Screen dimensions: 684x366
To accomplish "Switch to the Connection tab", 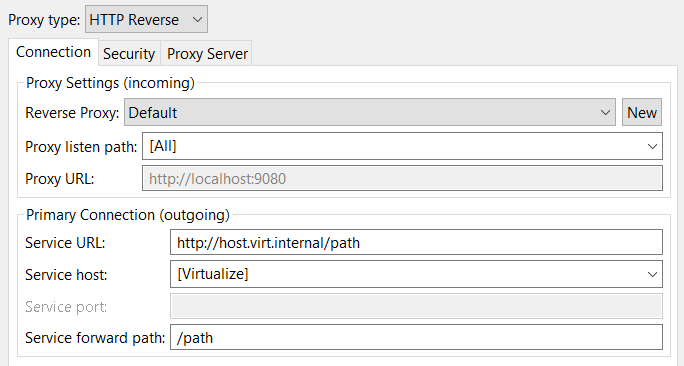I will (x=54, y=52).
